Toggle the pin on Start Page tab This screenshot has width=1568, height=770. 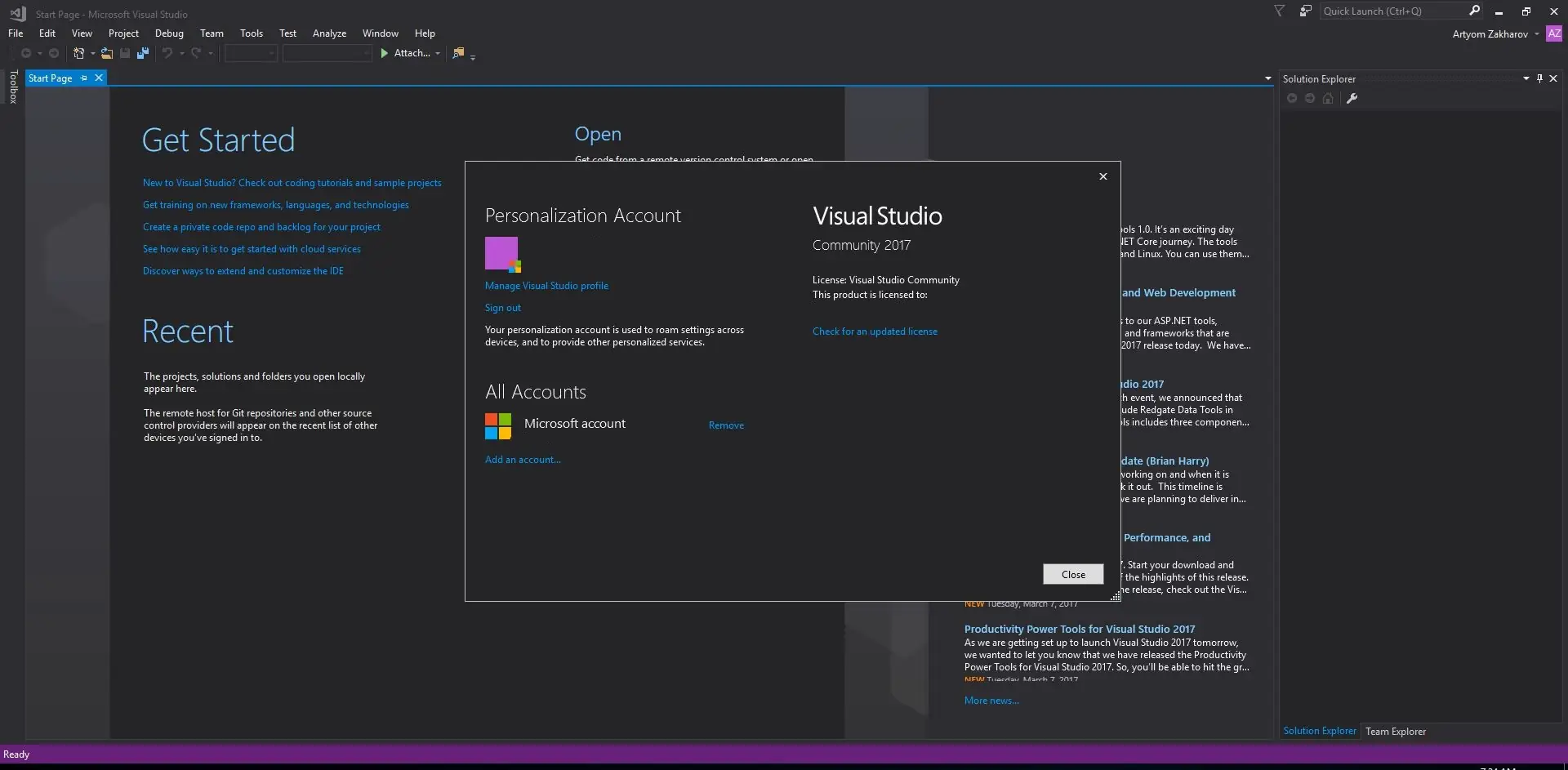click(x=83, y=78)
